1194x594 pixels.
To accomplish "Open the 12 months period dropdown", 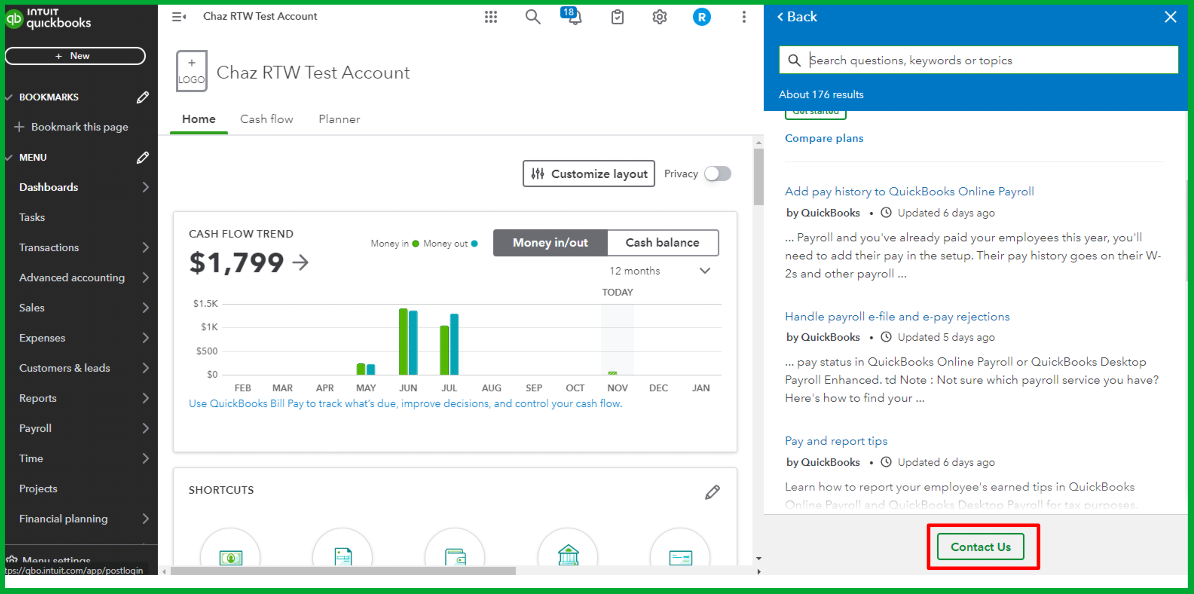I will 659,271.
